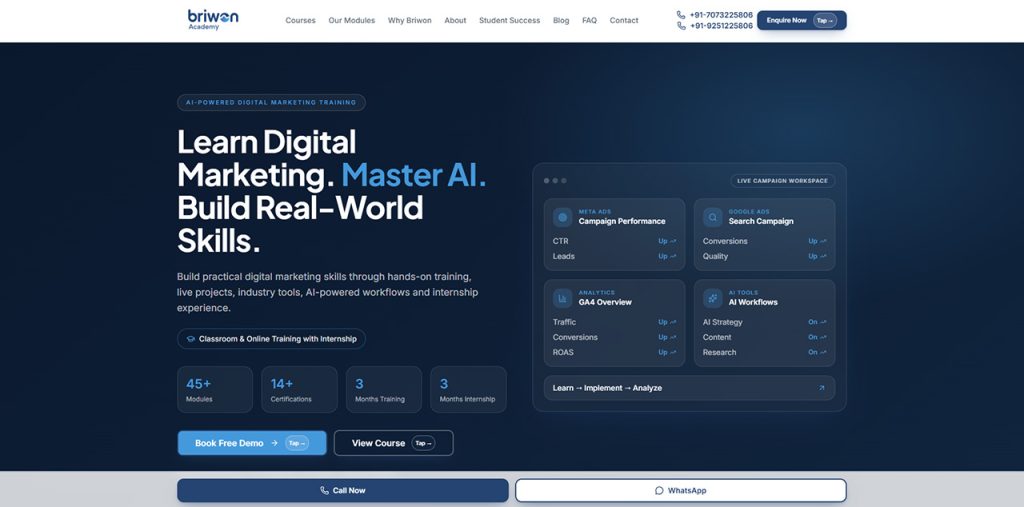Click the AI-Powered Digital Marketing Training badge
The image size is (1024, 507).
[x=271, y=103]
